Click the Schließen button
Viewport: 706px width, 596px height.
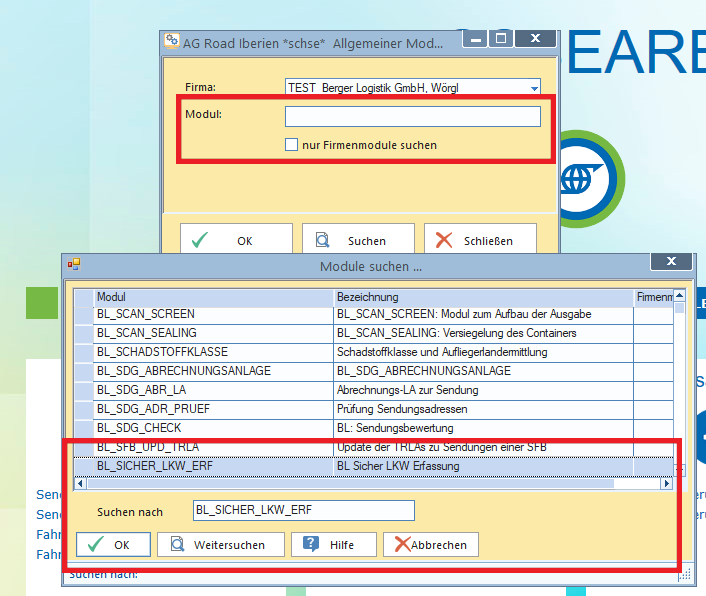pos(480,240)
